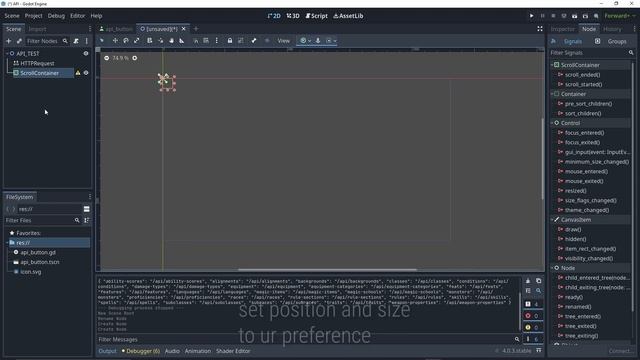The height and width of the screenshot is (360, 640).
Task: Open Scene dock three-dot options
Action: (x=90, y=29)
